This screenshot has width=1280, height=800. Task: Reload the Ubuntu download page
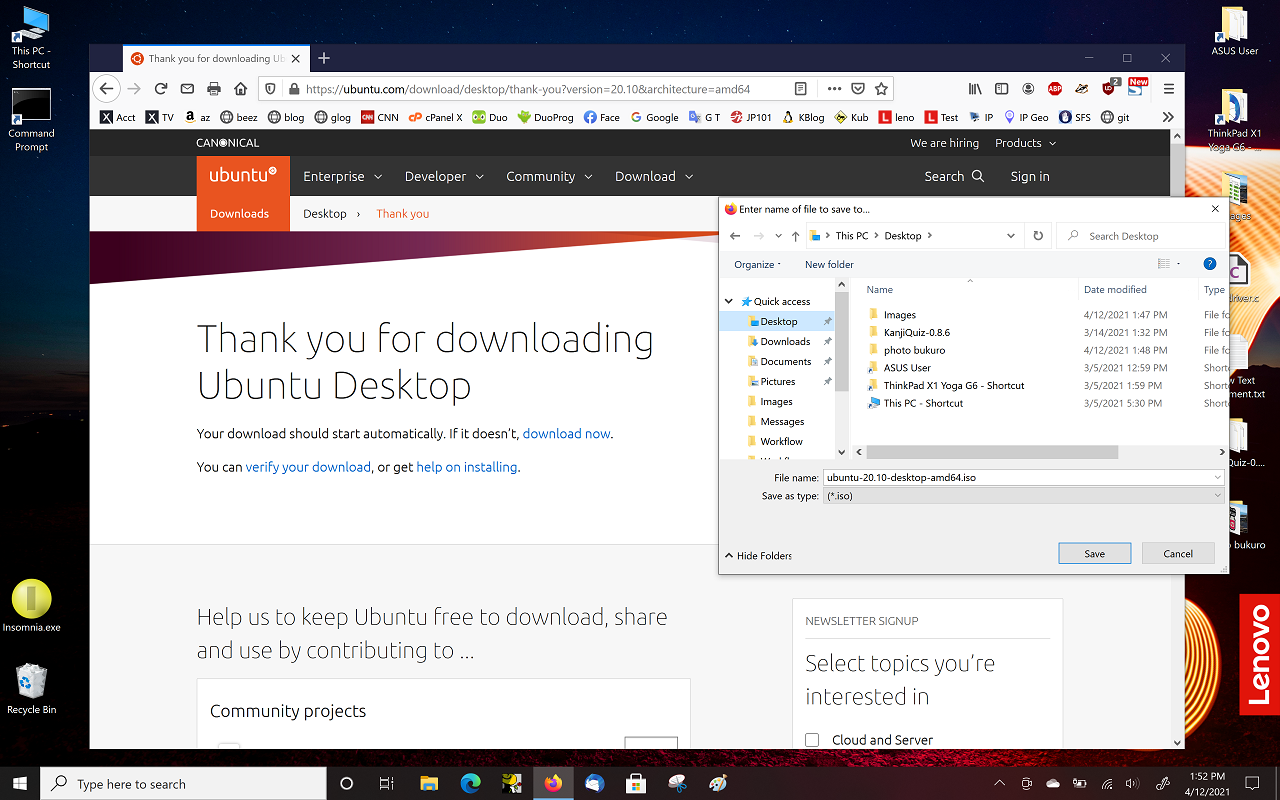coord(160,89)
